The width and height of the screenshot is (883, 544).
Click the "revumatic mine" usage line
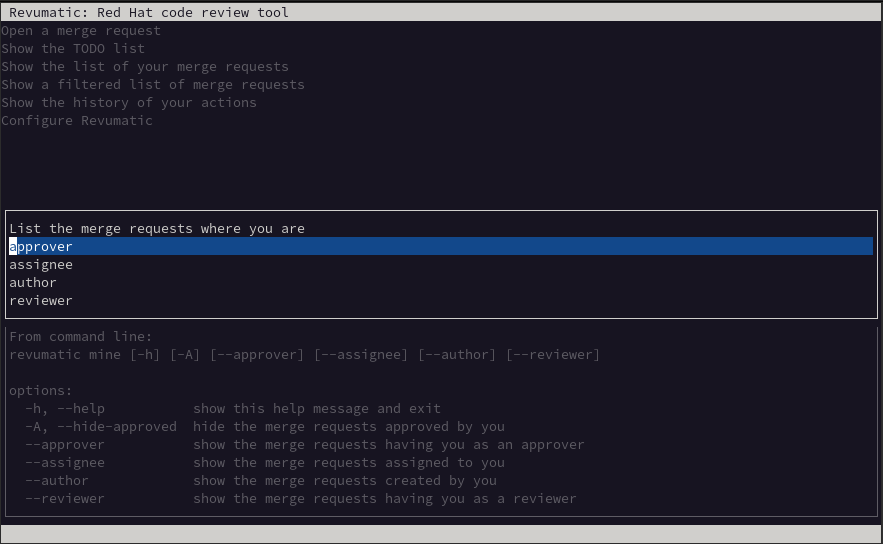pyautogui.click(x=305, y=355)
